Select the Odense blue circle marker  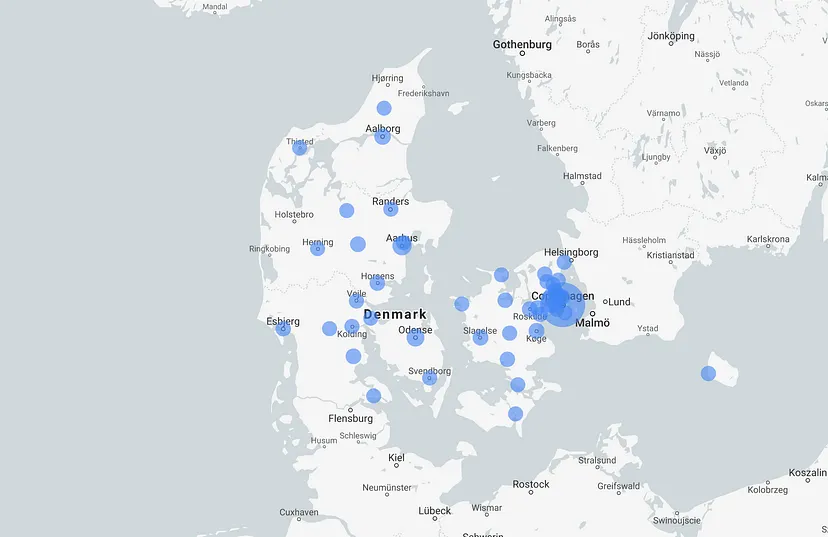coord(416,338)
